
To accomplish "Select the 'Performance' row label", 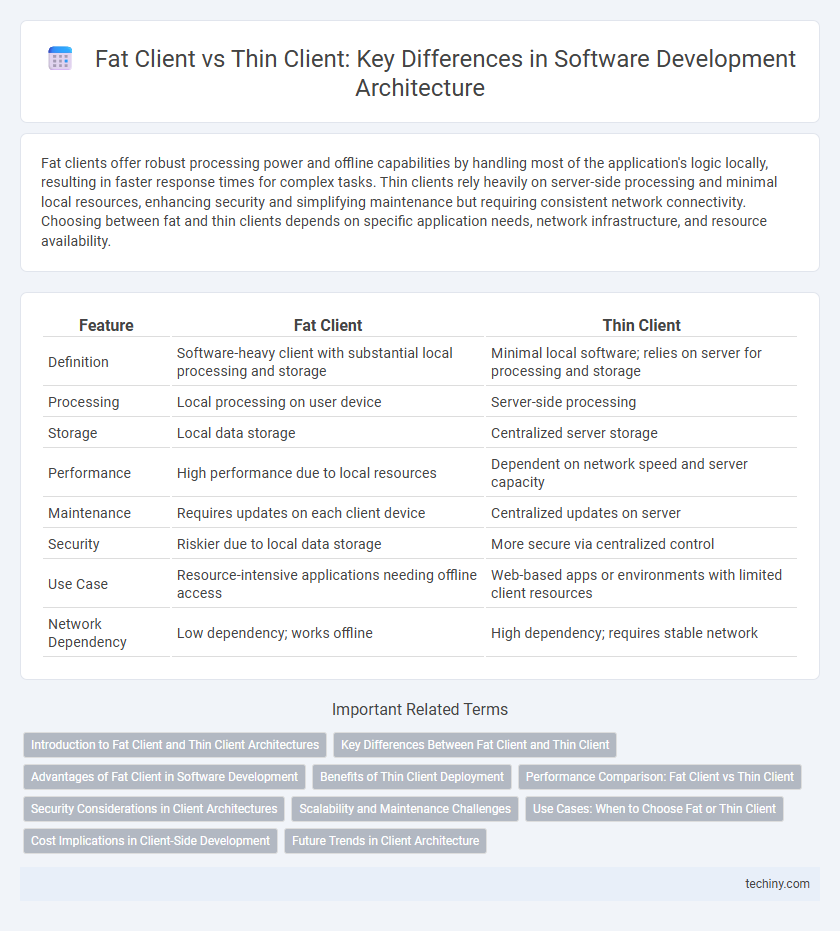I will (89, 473).
